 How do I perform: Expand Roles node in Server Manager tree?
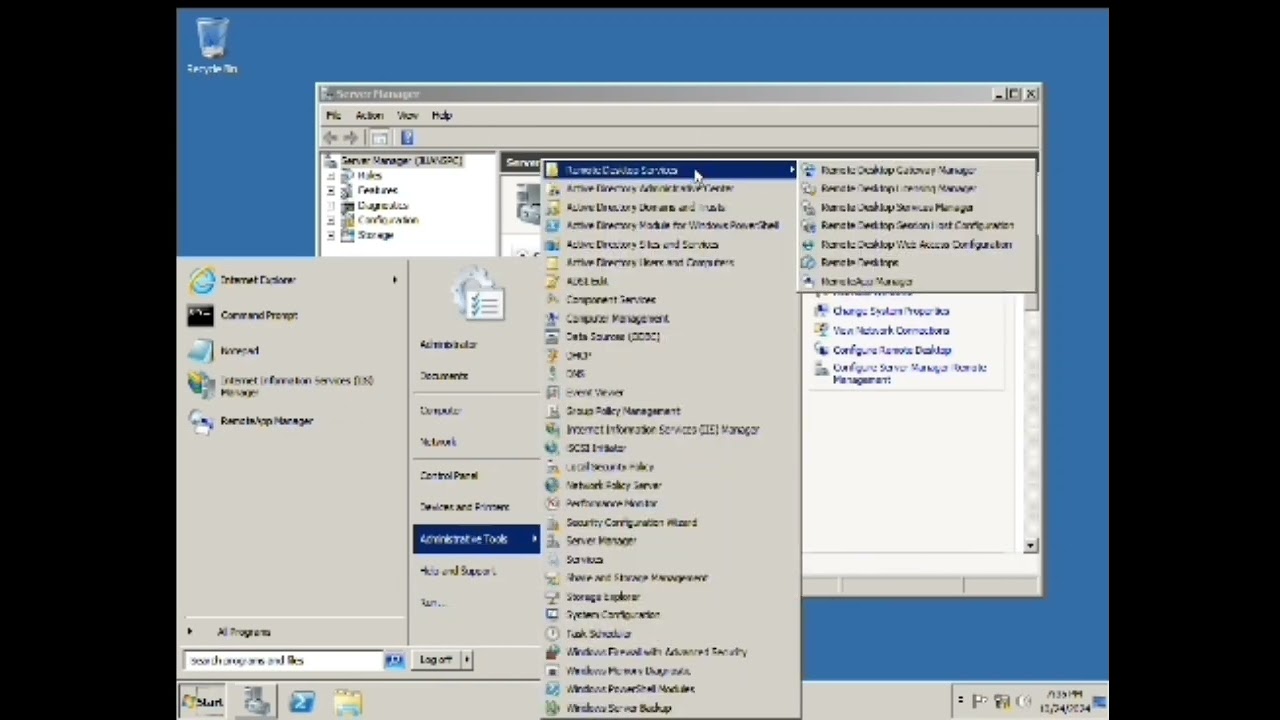[x=331, y=176]
